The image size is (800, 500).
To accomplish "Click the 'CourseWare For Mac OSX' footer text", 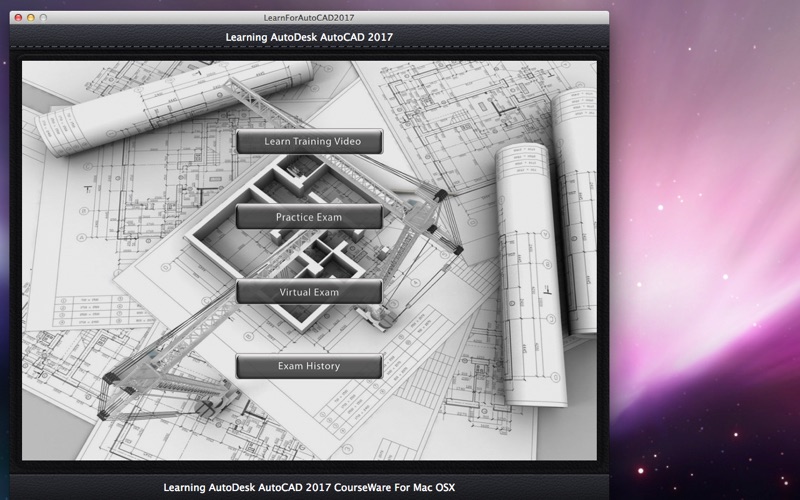I will click(394, 487).
